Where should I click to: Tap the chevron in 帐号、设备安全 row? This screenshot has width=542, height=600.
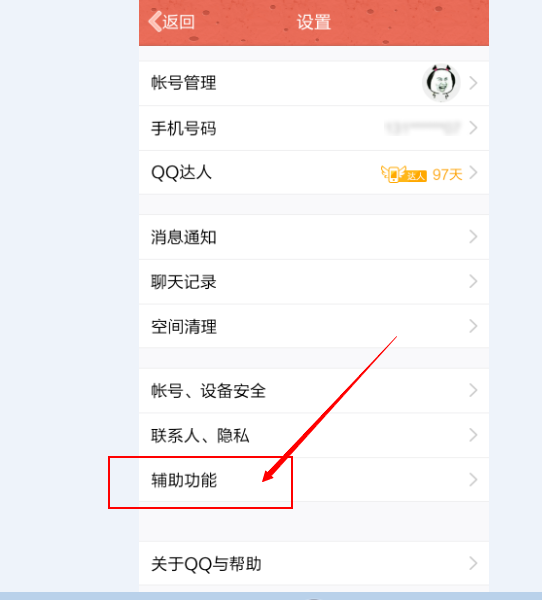(473, 390)
